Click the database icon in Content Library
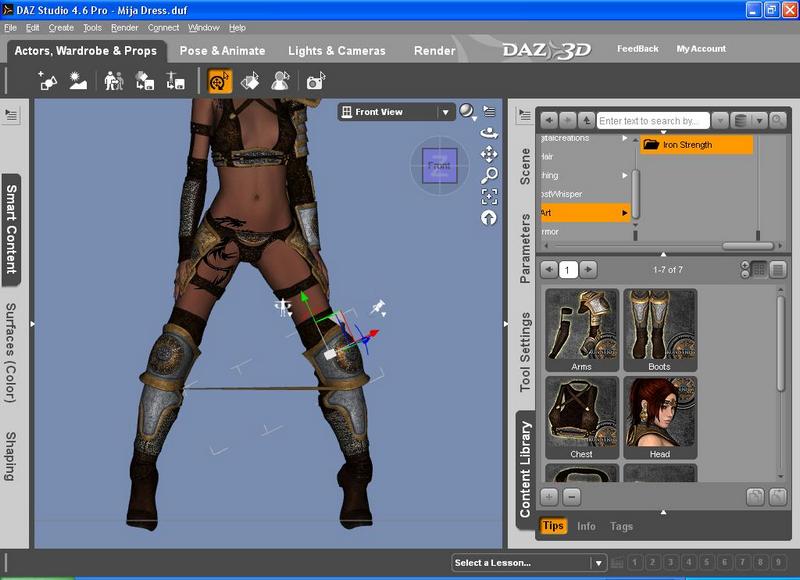The image size is (800, 580). [x=741, y=120]
